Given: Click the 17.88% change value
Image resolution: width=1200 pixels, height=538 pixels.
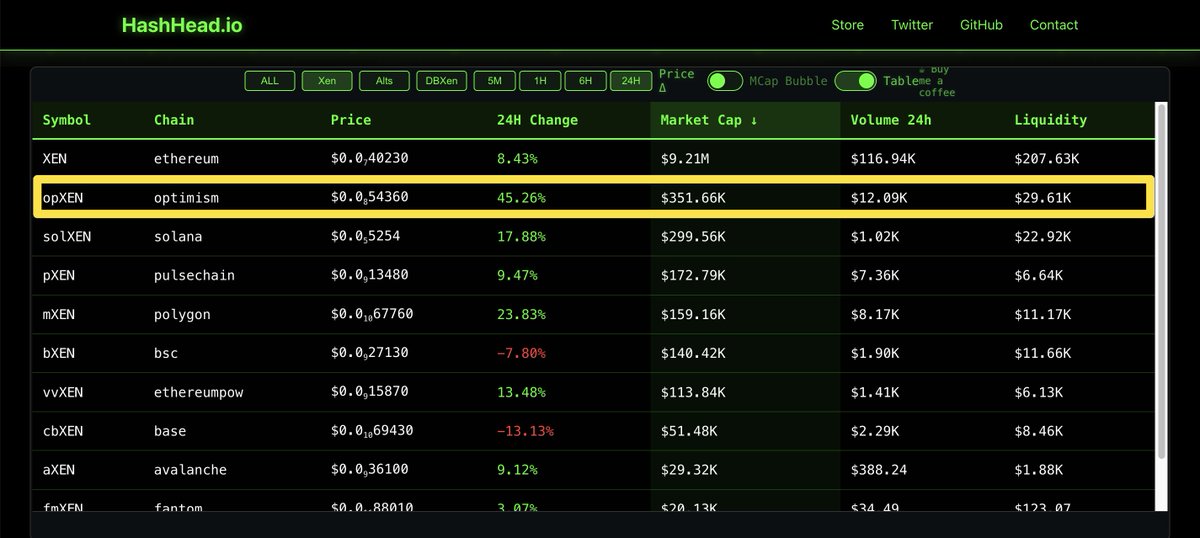Looking at the screenshot, I should click(521, 237).
